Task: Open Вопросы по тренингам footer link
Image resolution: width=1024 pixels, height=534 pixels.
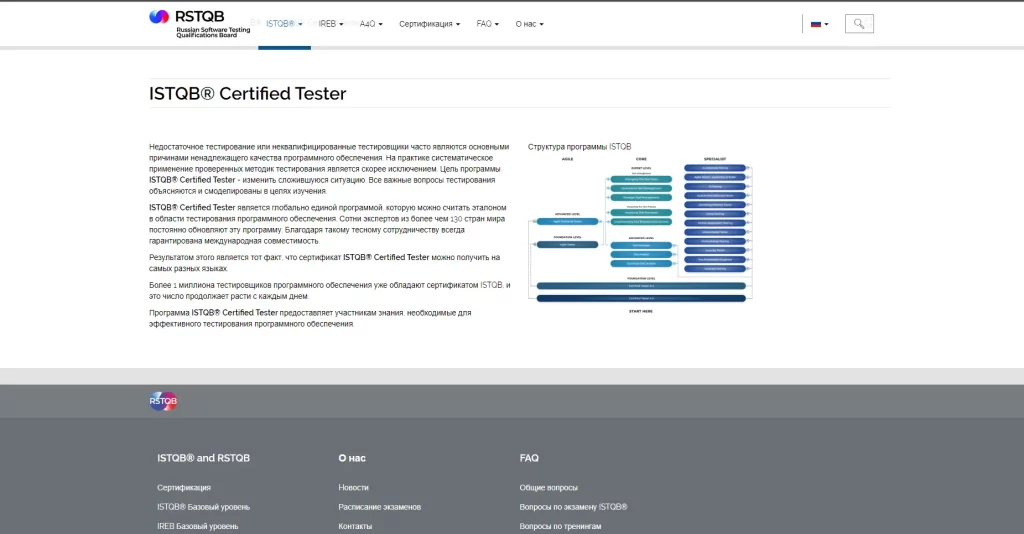Action: 560,526
